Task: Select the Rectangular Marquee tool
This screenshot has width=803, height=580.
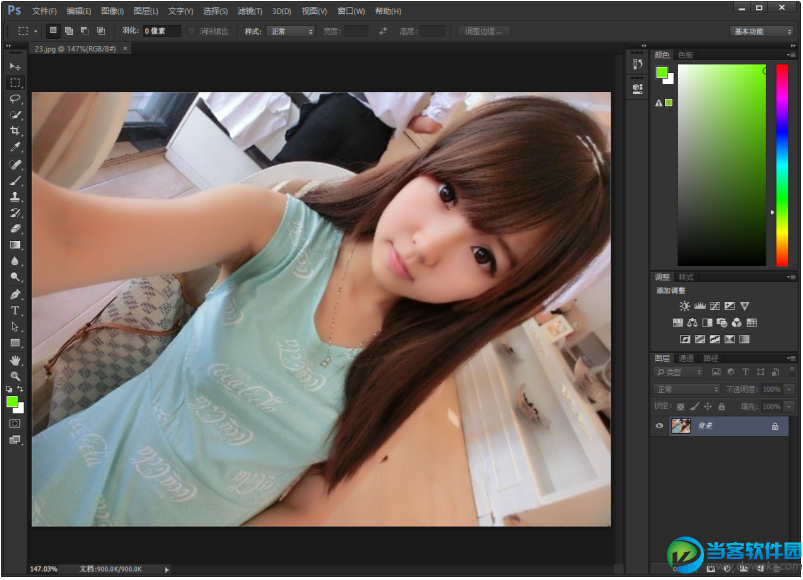Action: tap(15, 82)
